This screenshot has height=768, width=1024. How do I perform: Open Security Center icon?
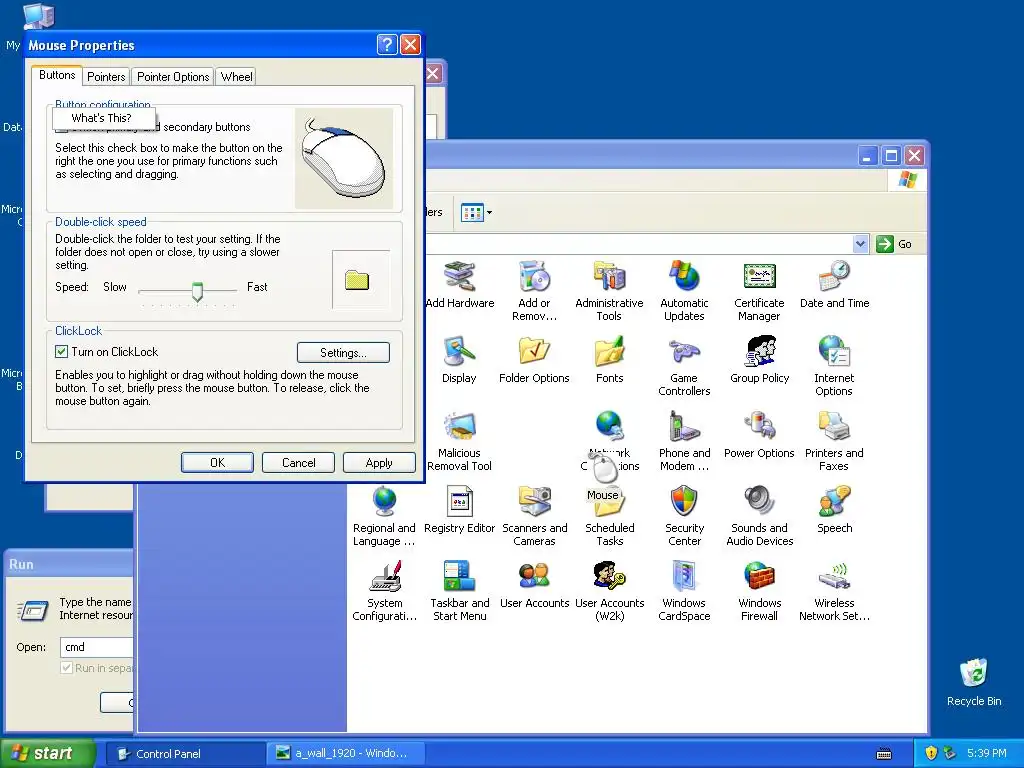[684, 516]
